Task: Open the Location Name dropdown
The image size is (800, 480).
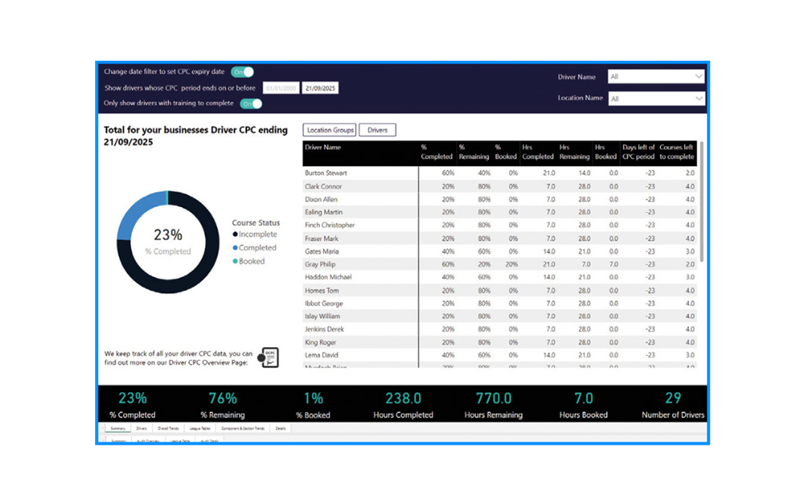Action: point(656,98)
